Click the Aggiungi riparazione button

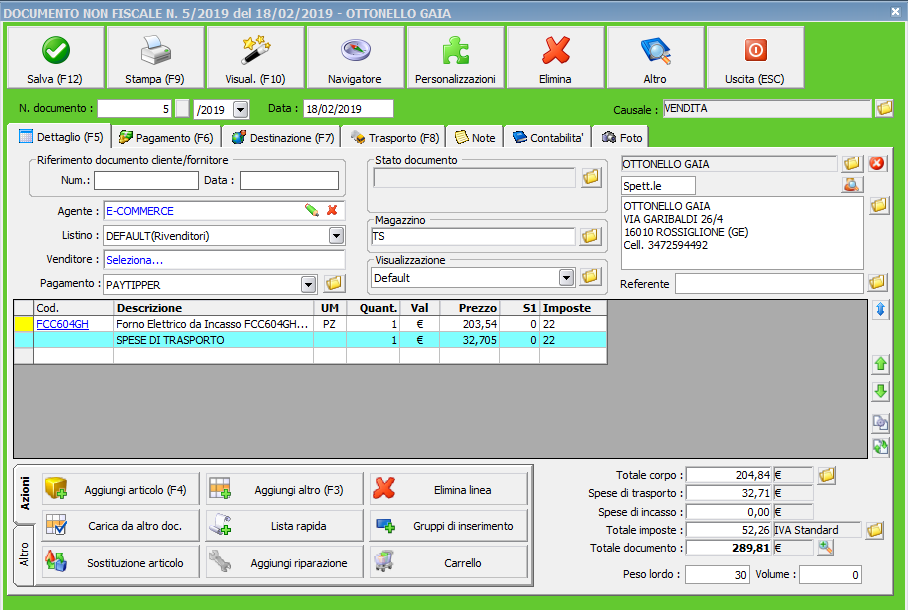tap(285, 562)
